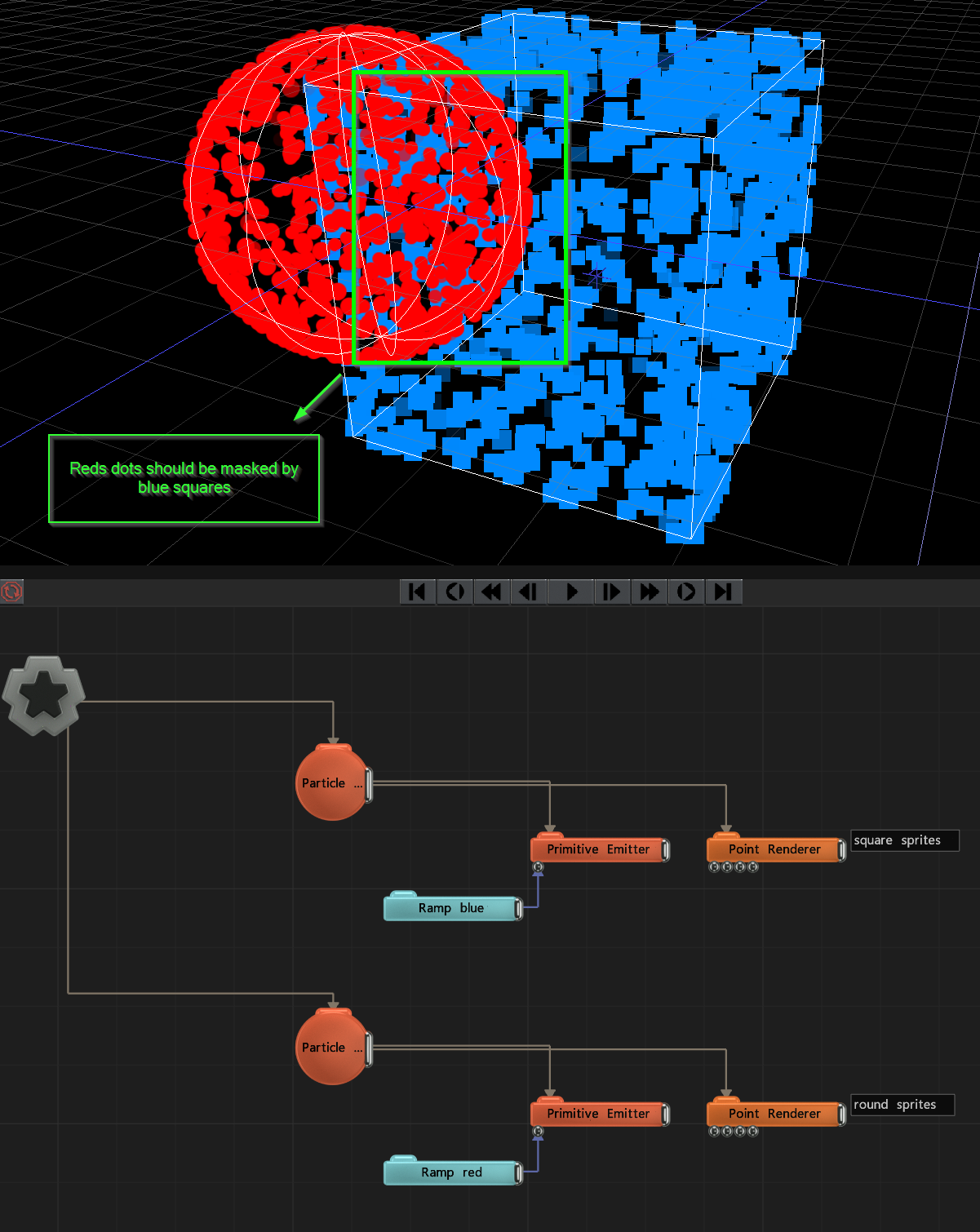The width and height of the screenshot is (980, 1232).
Task: Select the Primitive Emitter fed by Ramp blue
Action: (598, 849)
